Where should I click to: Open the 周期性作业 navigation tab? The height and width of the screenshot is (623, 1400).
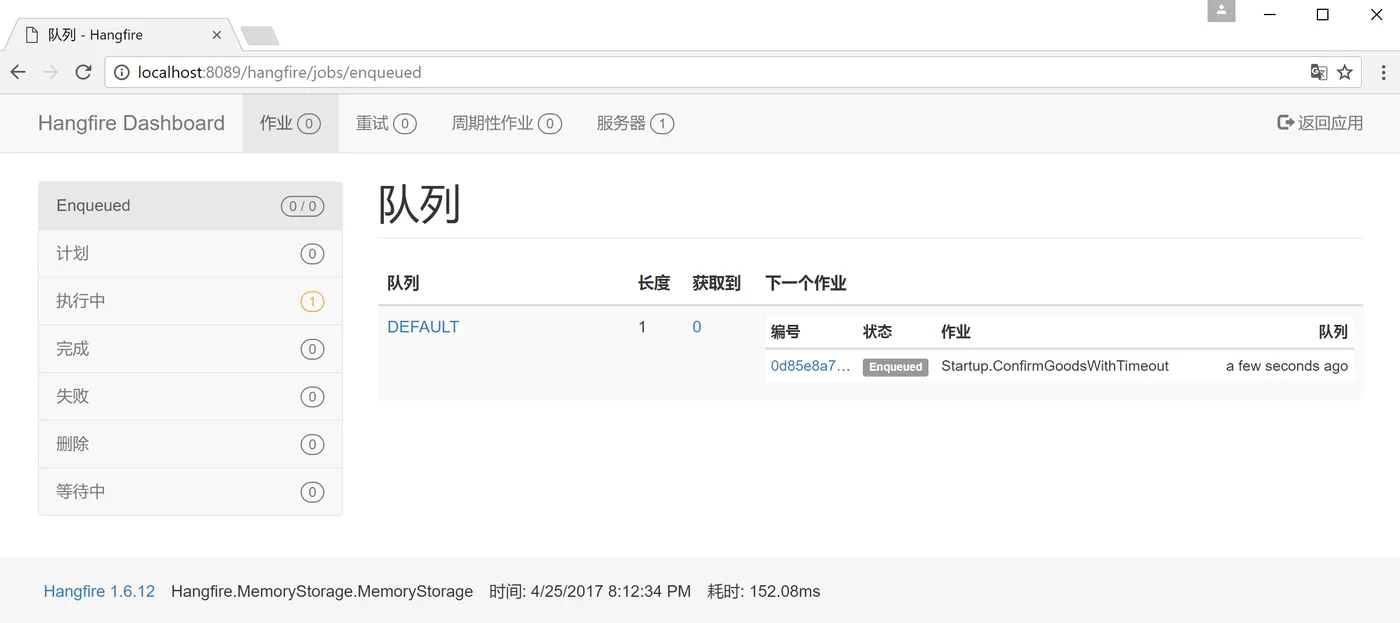(x=506, y=123)
